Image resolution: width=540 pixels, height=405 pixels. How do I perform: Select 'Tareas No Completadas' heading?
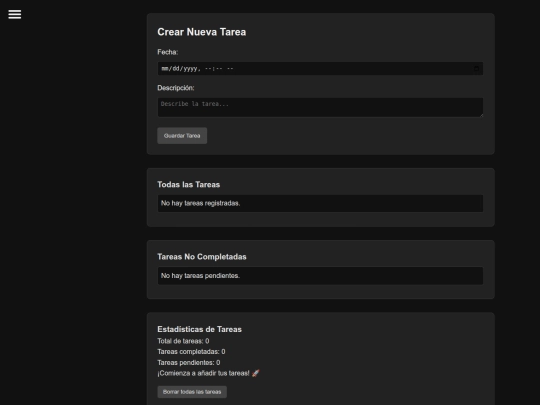[202, 257]
